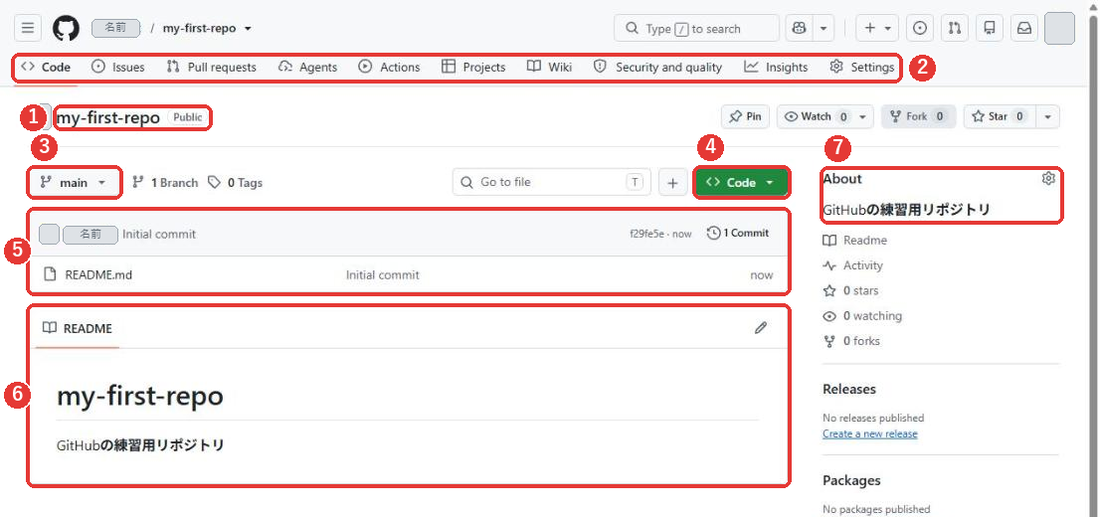
Task: Select the README tab in file preview
Action: tap(77, 328)
